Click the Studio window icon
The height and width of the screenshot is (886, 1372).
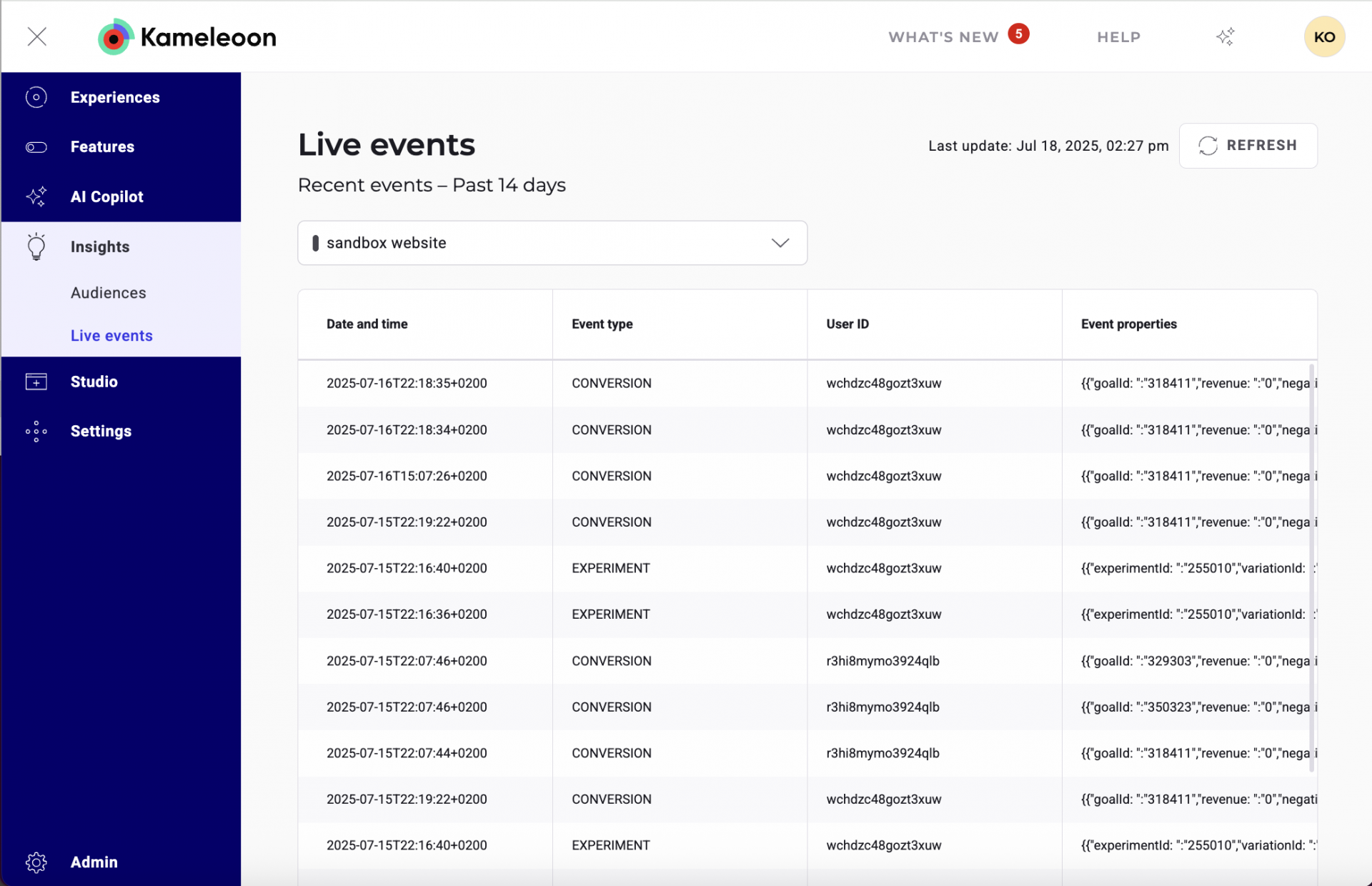click(36, 382)
